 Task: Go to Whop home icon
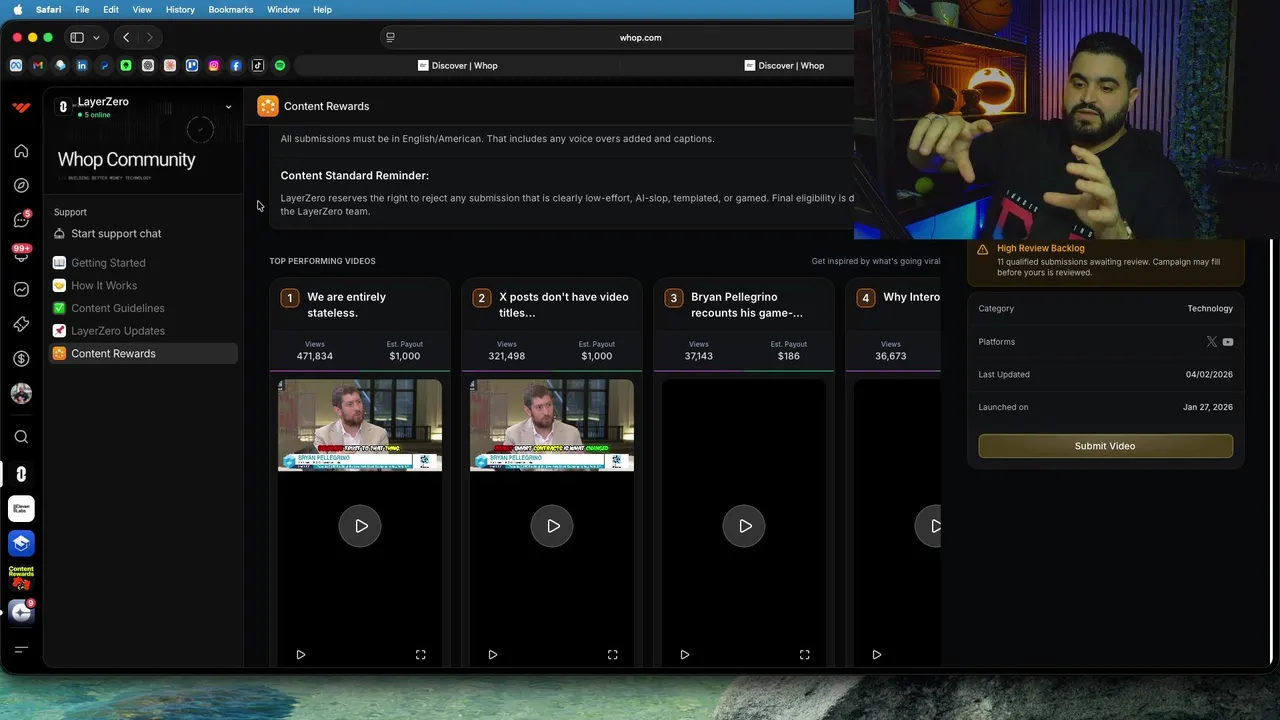(21, 151)
